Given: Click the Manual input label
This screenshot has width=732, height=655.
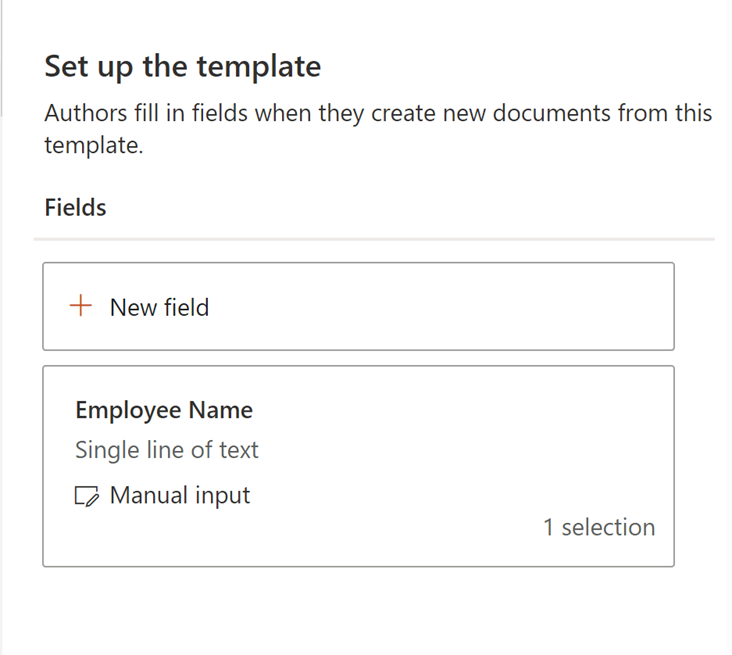Looking at the screenshot, I should [180, 495].
